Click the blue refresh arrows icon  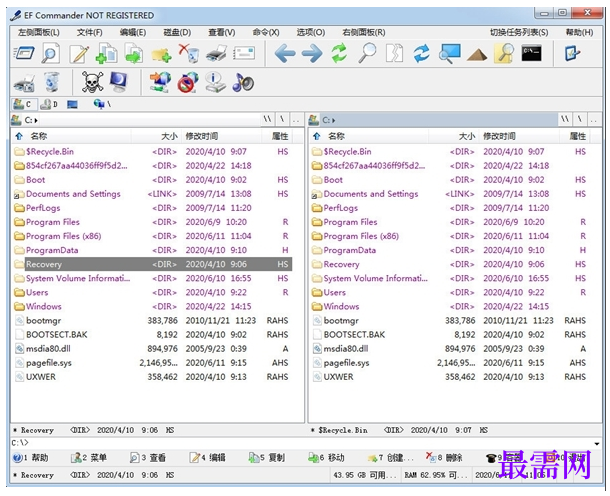point(422,53)
